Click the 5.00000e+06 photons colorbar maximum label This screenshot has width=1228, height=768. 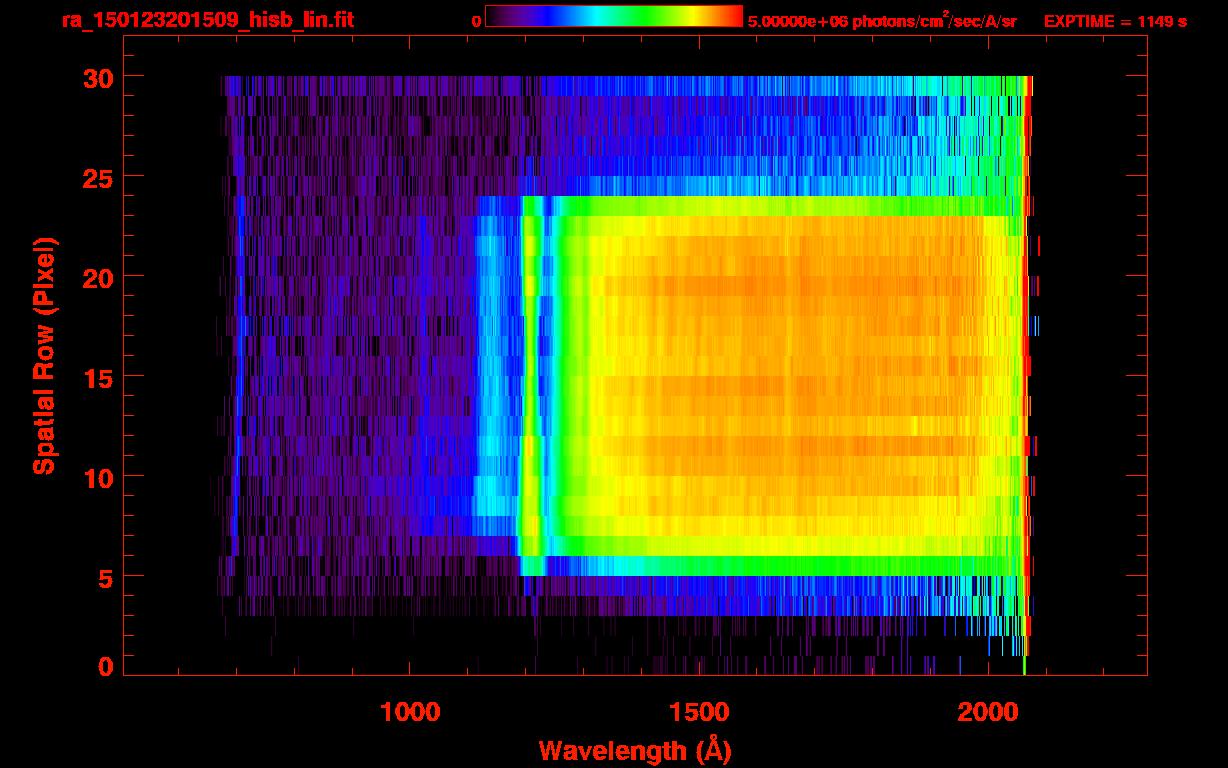coord(881,21)
